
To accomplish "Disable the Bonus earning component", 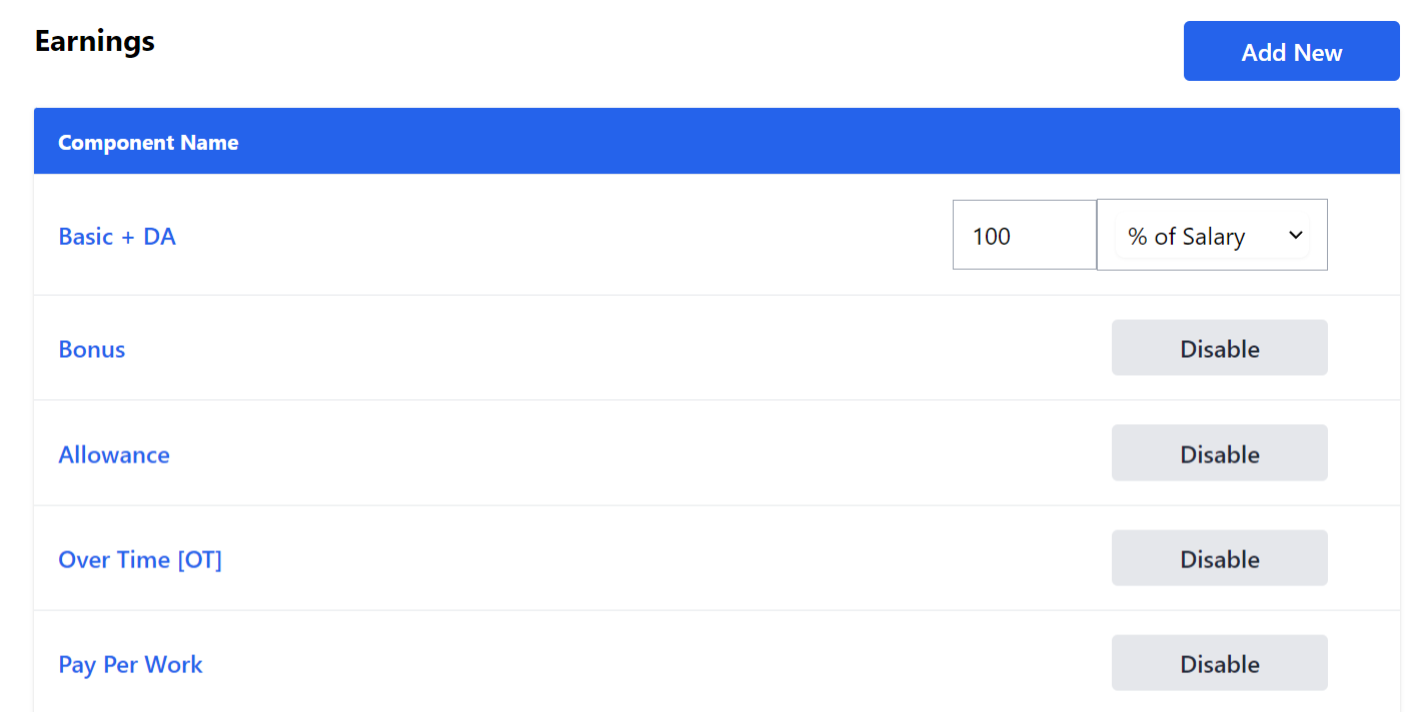I will (x=1219, y=349).
